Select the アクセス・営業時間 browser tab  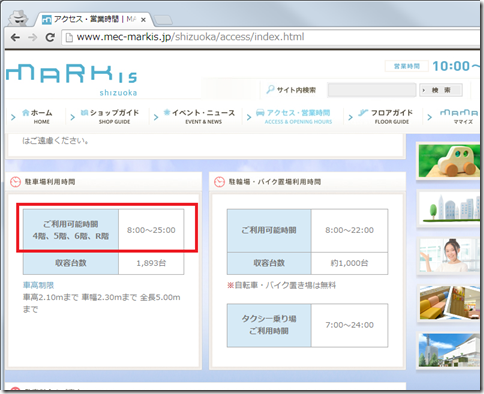click(93, 19)
